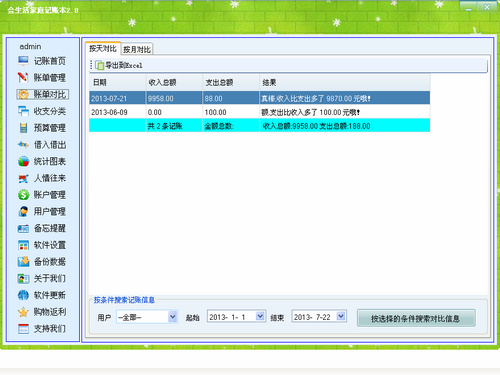Viewport: 500px width, 375px height.
Task: Click the 支出总额 column header
Action: coord(231,82)
